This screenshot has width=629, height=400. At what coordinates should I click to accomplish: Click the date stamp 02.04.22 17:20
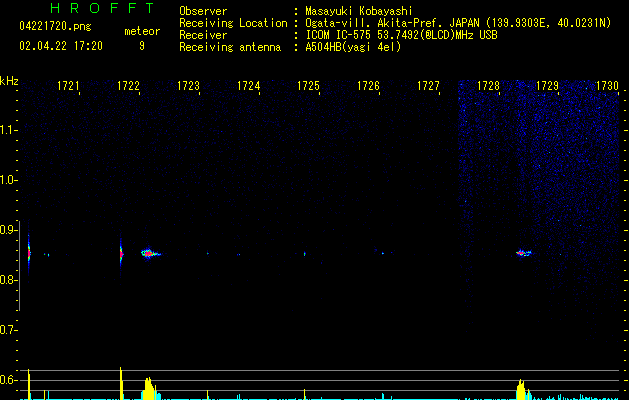(x=61, y=46)
